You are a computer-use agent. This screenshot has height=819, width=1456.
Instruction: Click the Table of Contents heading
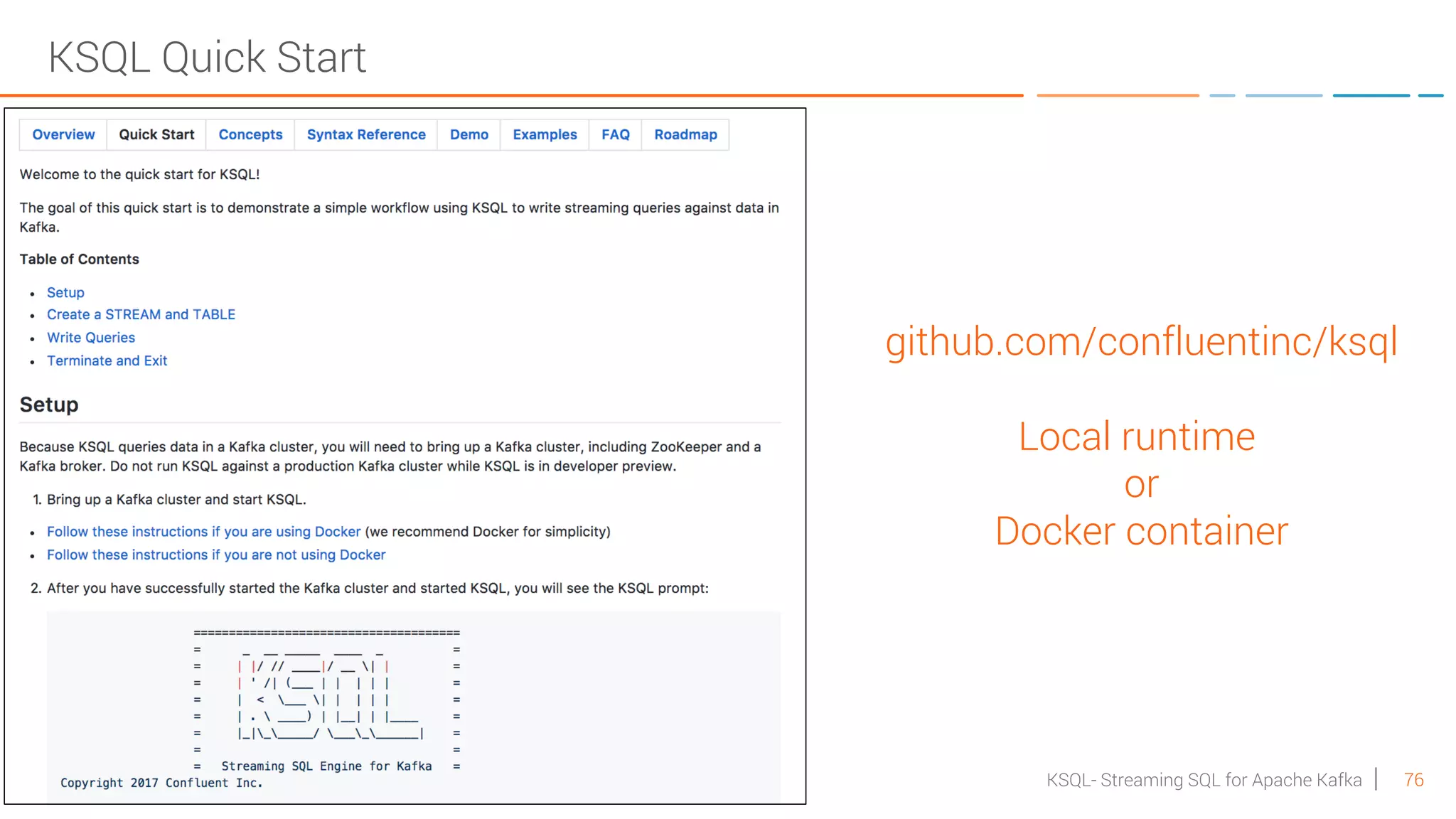click(x=80, y=259)
